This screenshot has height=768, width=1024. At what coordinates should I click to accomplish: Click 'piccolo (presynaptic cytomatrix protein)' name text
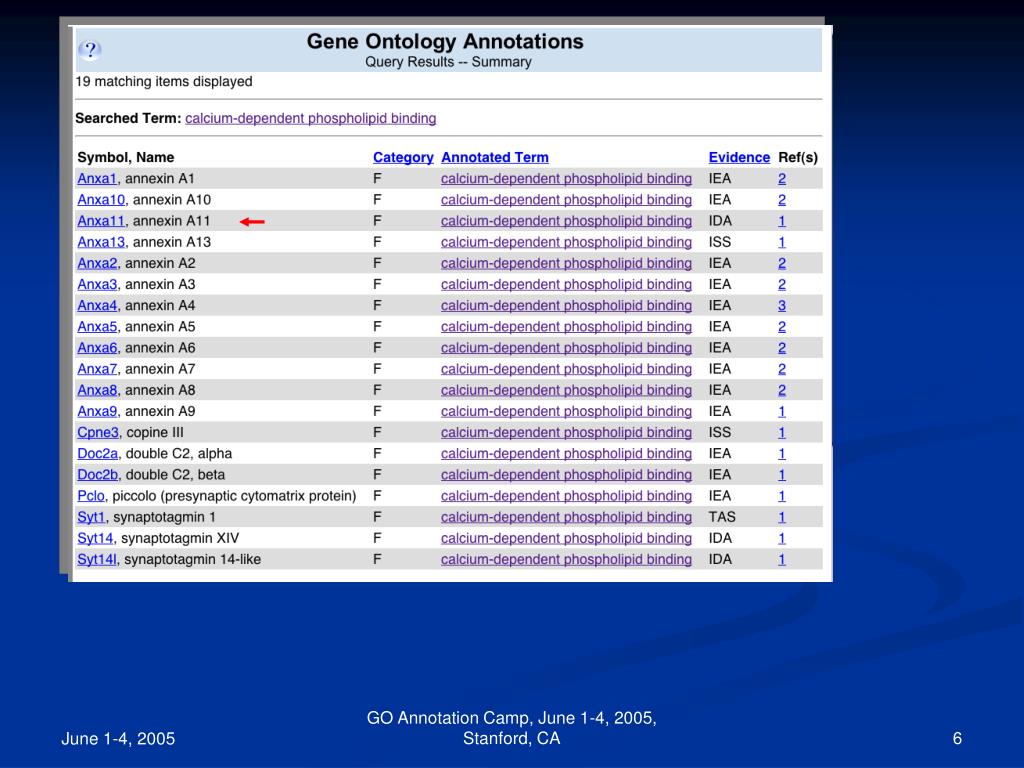(x=234, y=496)
